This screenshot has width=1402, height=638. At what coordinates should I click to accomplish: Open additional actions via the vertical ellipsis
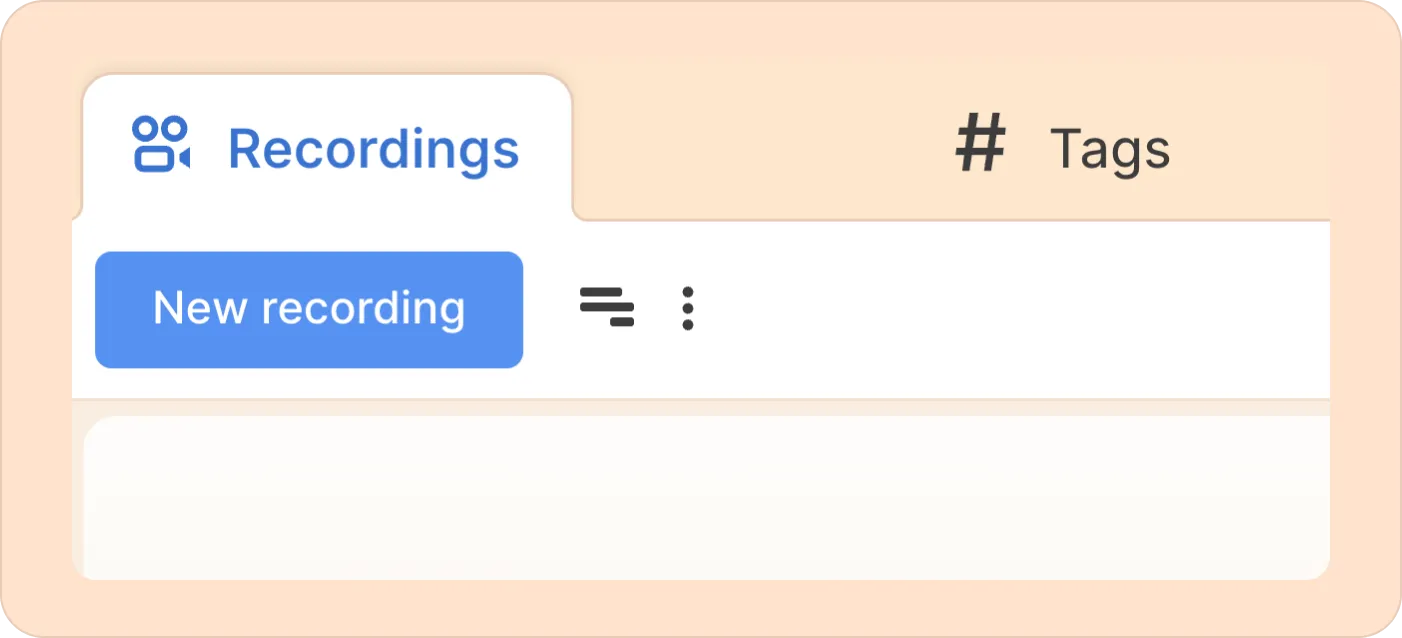pos(687,308)
